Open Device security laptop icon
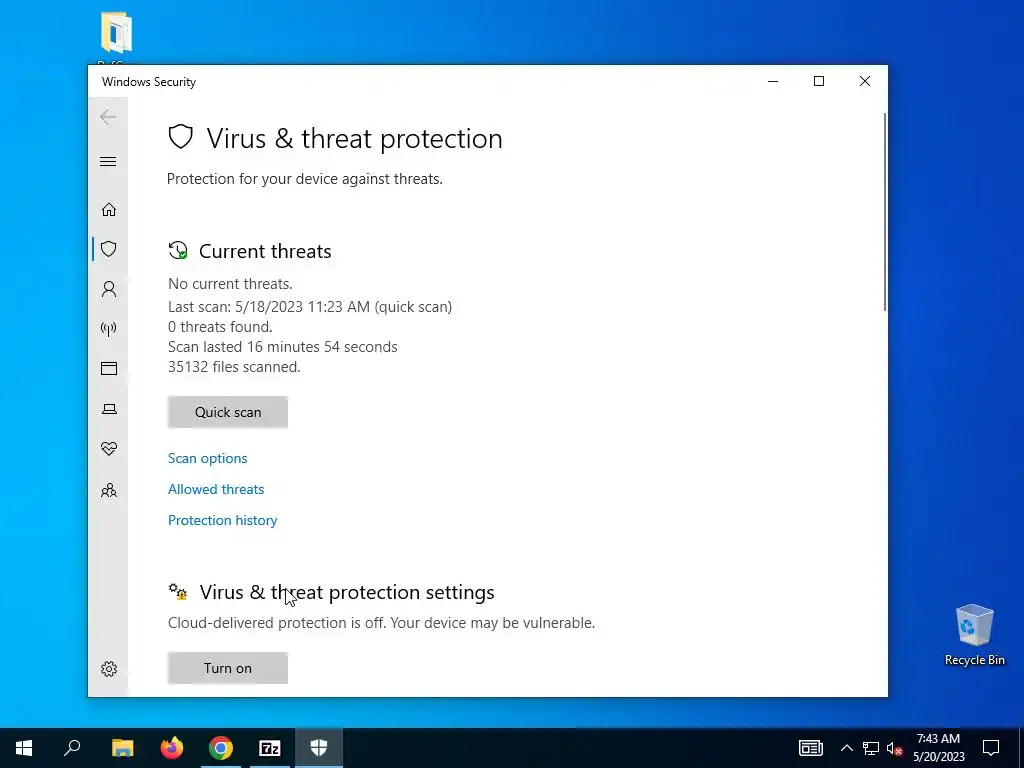 pos(108,409)
